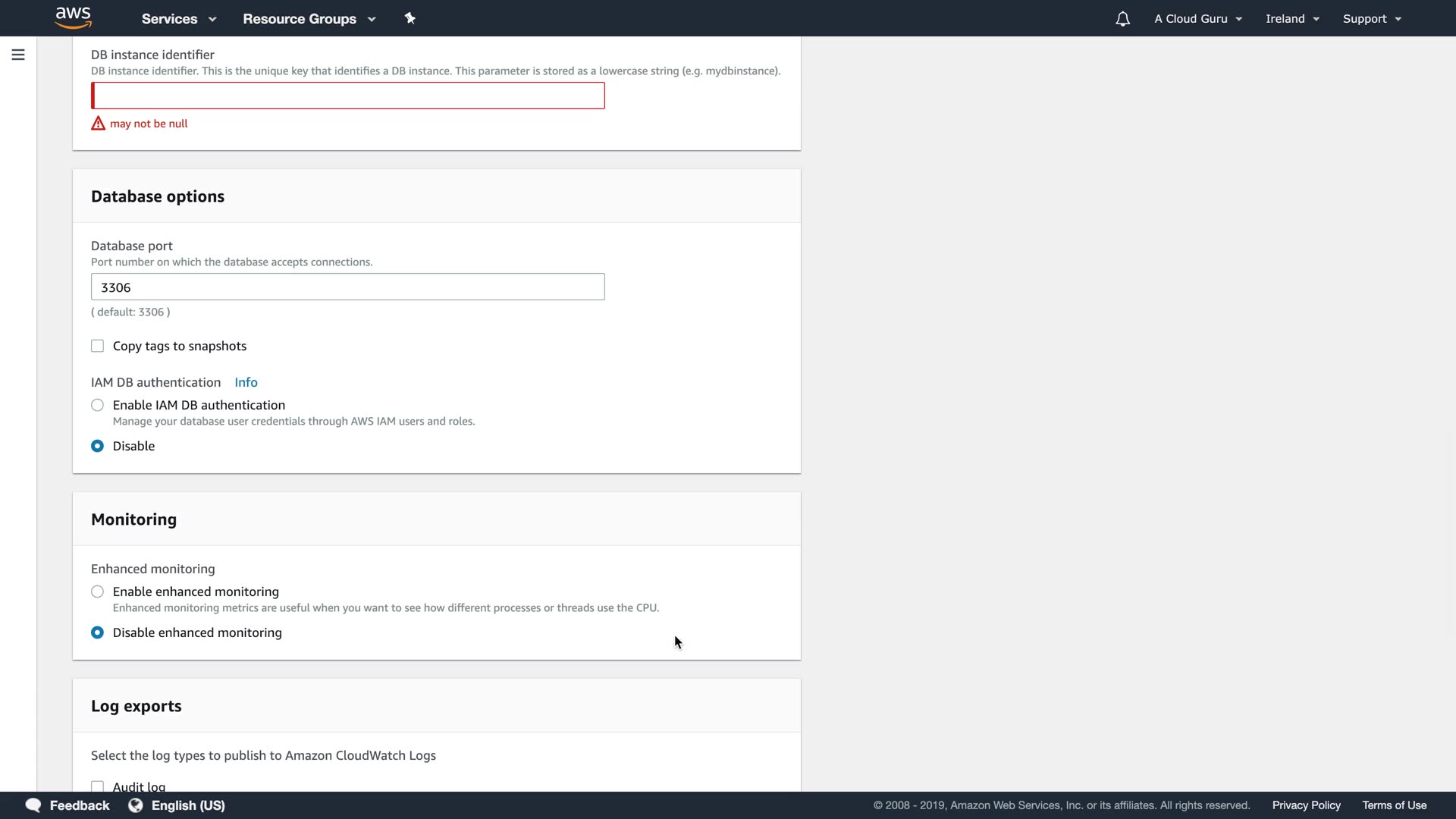Click the pushpin shortcut icon
1456x819 pixels.
(410, 18)
